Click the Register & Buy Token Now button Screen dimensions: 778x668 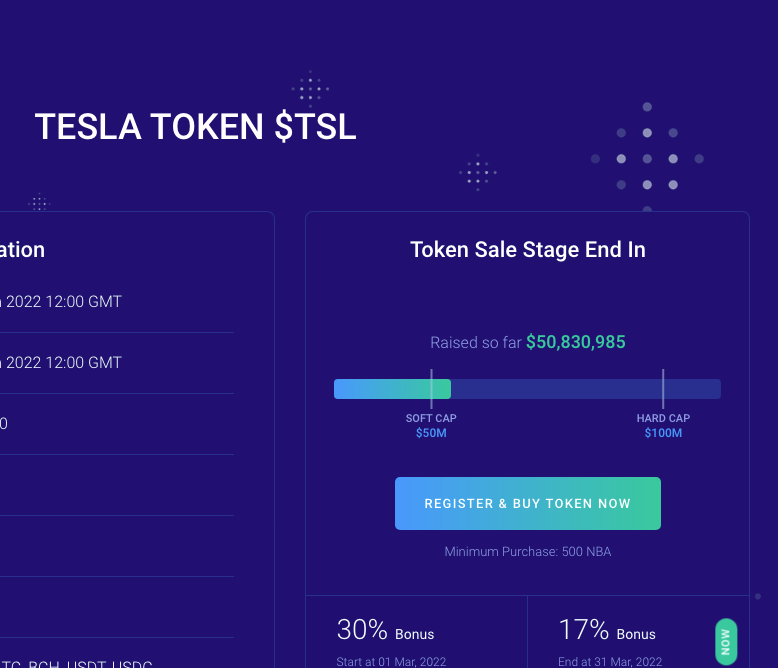click(527, 503)
